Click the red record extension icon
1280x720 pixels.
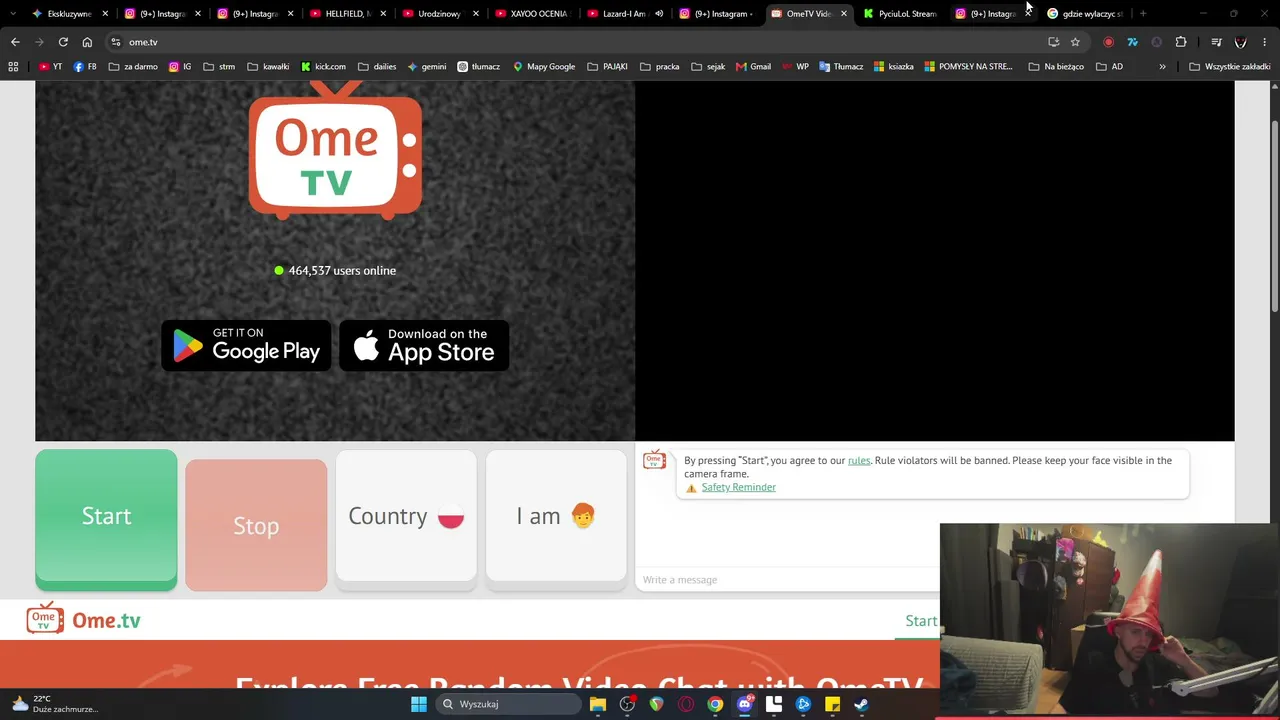coord(1108,42)
